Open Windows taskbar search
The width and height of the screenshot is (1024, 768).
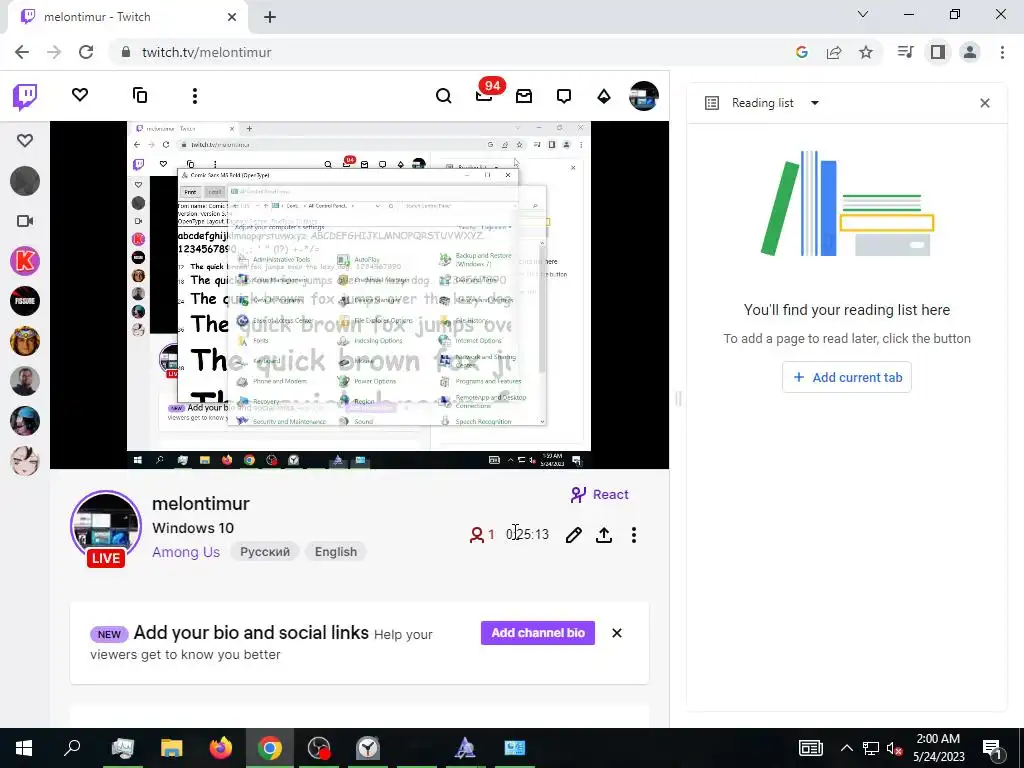tap(72, 748)
